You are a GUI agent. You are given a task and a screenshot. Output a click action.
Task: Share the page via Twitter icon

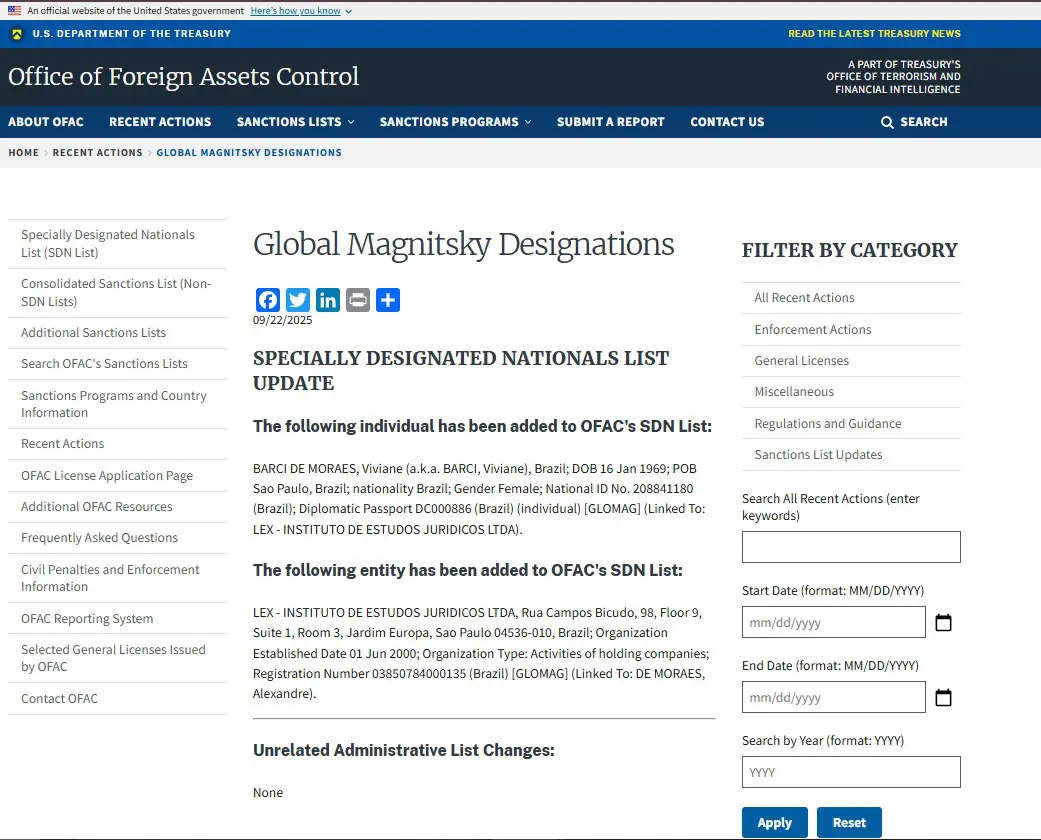pyautogui.click(x=297, y=300)
